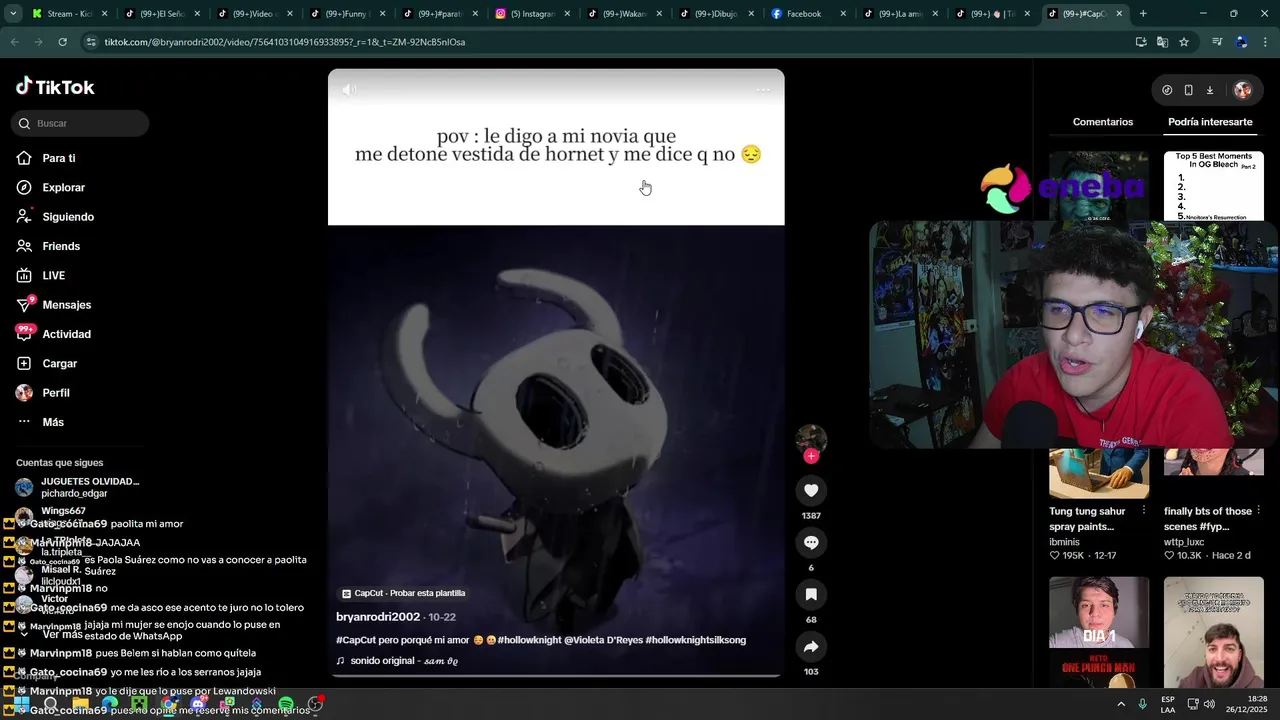Open creator link ibminis
The width and height of the screenshot is (1280, 720).
[x=1066, y=542]
